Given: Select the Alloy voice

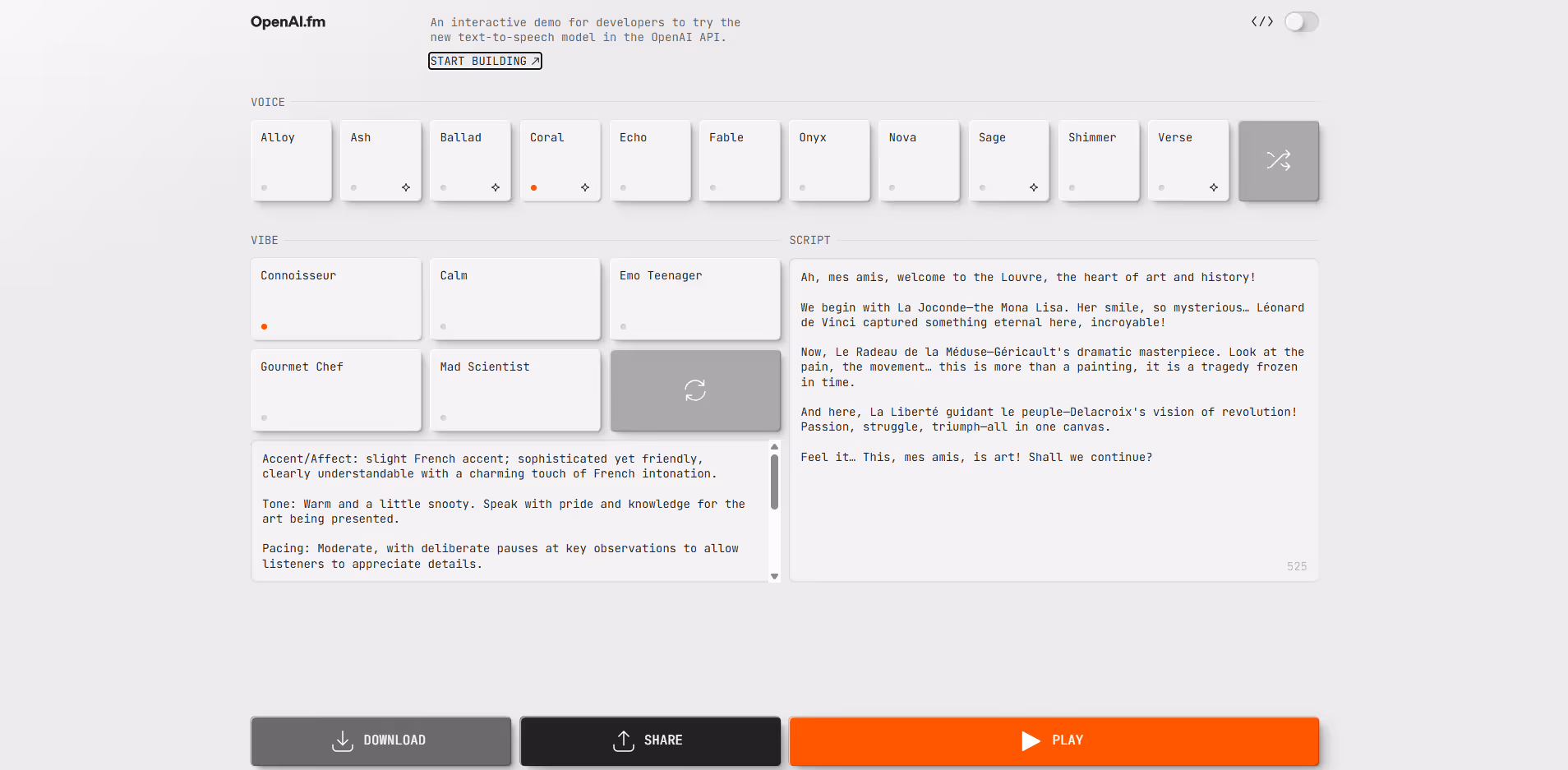Looking at the screenshot, I should tap(291, 161).
